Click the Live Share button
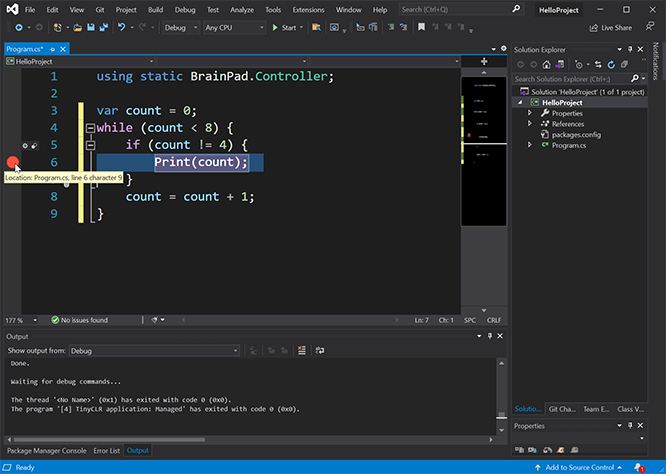The width and height of the screenshot is (666, 474). [611, 28]
